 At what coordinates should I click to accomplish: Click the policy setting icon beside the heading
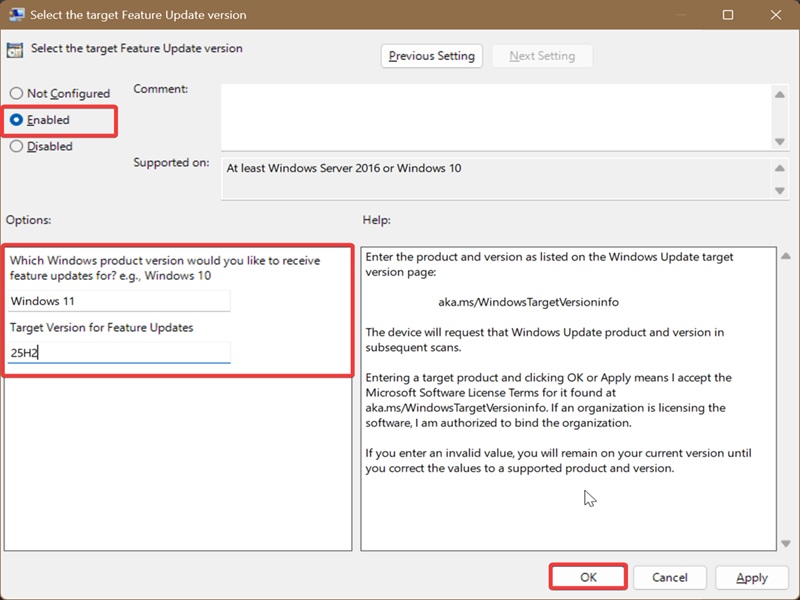(15, 50)
